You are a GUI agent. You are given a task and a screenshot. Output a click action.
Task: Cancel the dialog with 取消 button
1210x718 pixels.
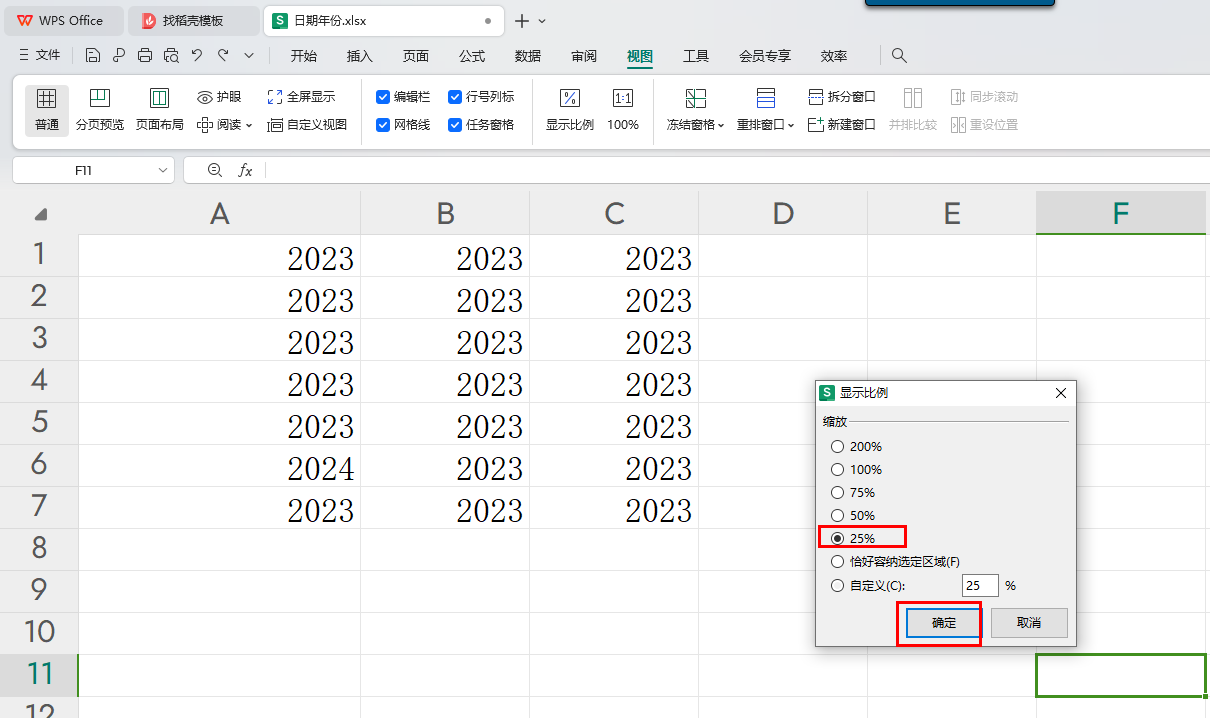click(x=1029, y=623)
